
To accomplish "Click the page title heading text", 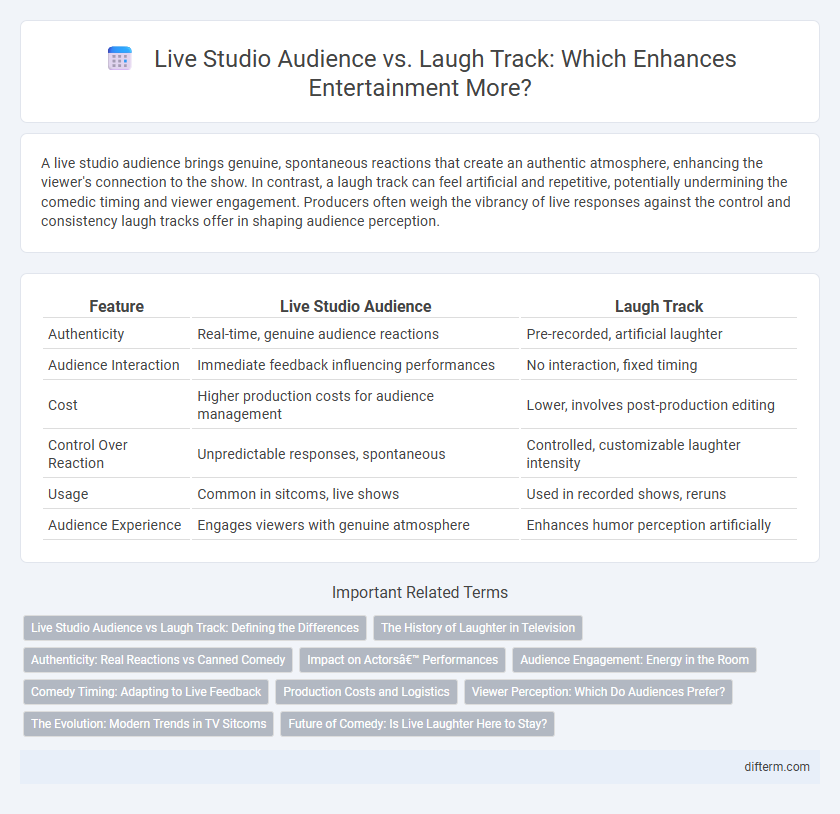I will (x=445, y=73).
